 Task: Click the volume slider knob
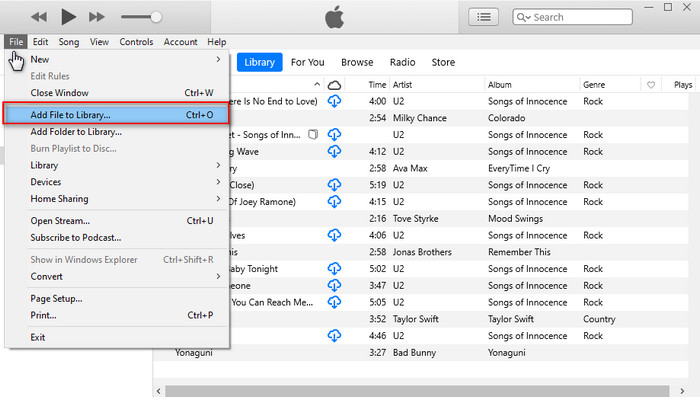[x=156, y=17]
